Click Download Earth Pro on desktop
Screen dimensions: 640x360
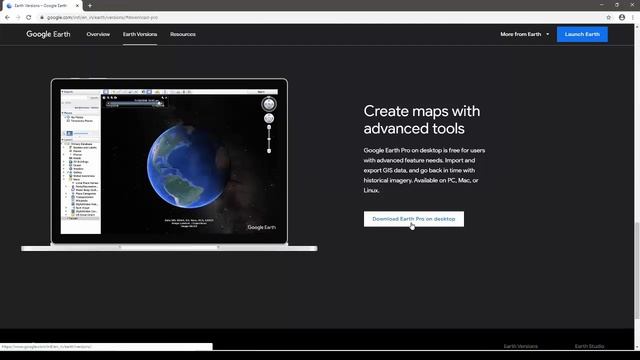413,219
